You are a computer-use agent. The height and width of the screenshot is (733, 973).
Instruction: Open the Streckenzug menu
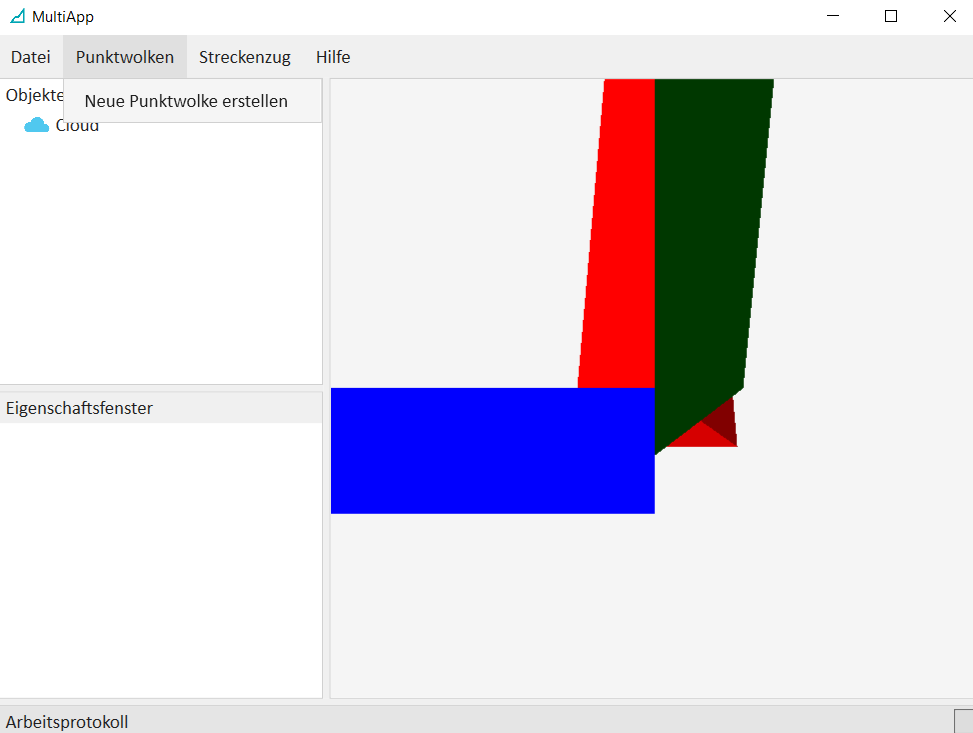pyautogui.click(x=244, y=57)
